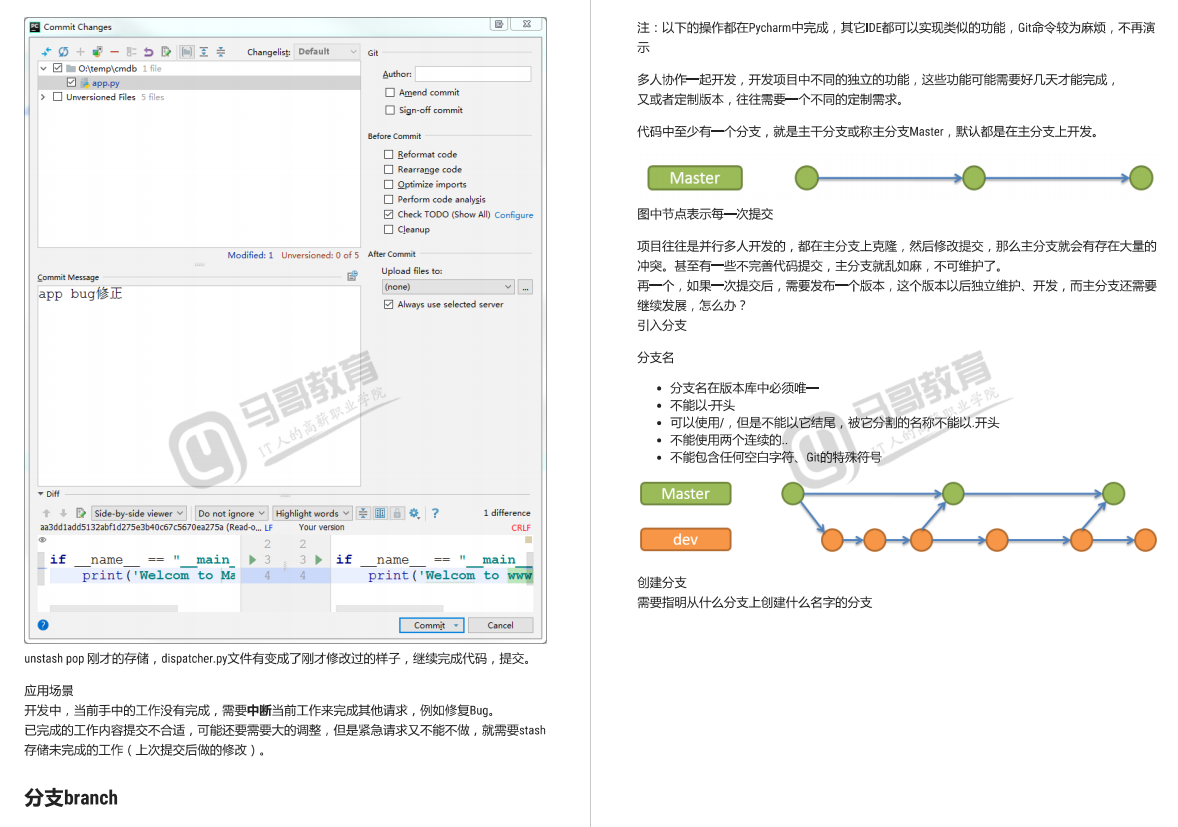Screen dimensions: 1178x827
Task: Open the Changelist dropdown
Action: tap(326, 51)
